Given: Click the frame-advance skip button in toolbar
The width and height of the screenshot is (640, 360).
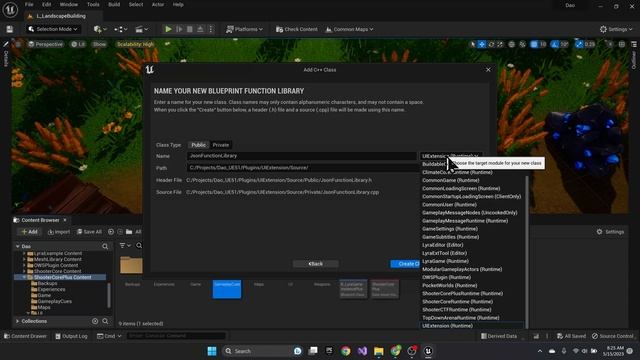Looking at the screenshot, I should (179, 29).
